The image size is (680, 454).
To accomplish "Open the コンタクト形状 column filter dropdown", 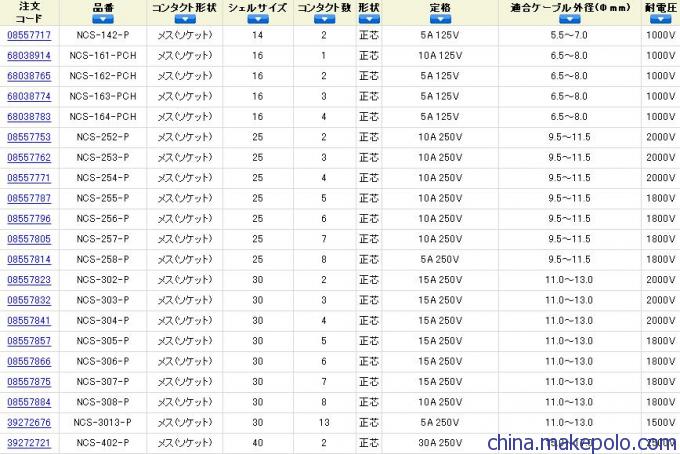I will [x=185, y=19].
